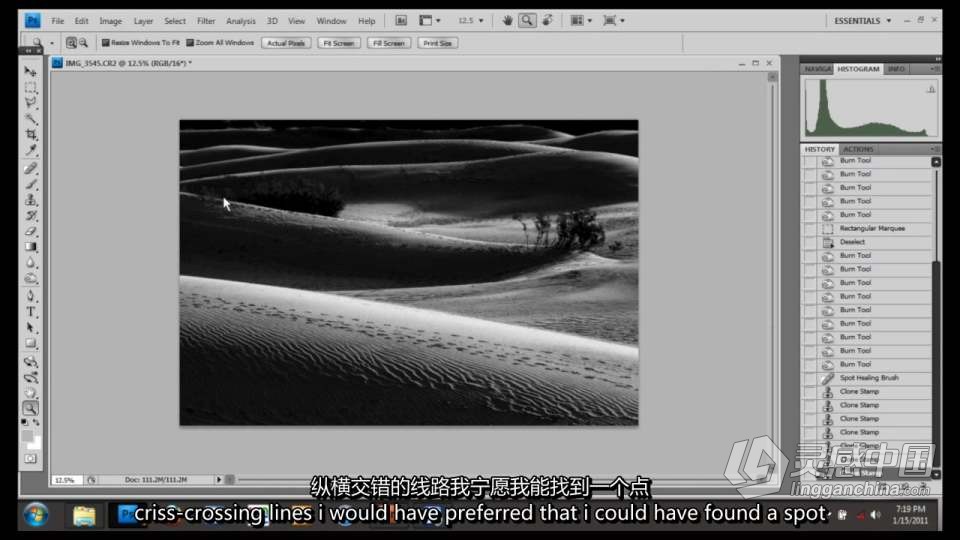
Task: Select the Move tool in the toolbox
Action: [31, 71]
